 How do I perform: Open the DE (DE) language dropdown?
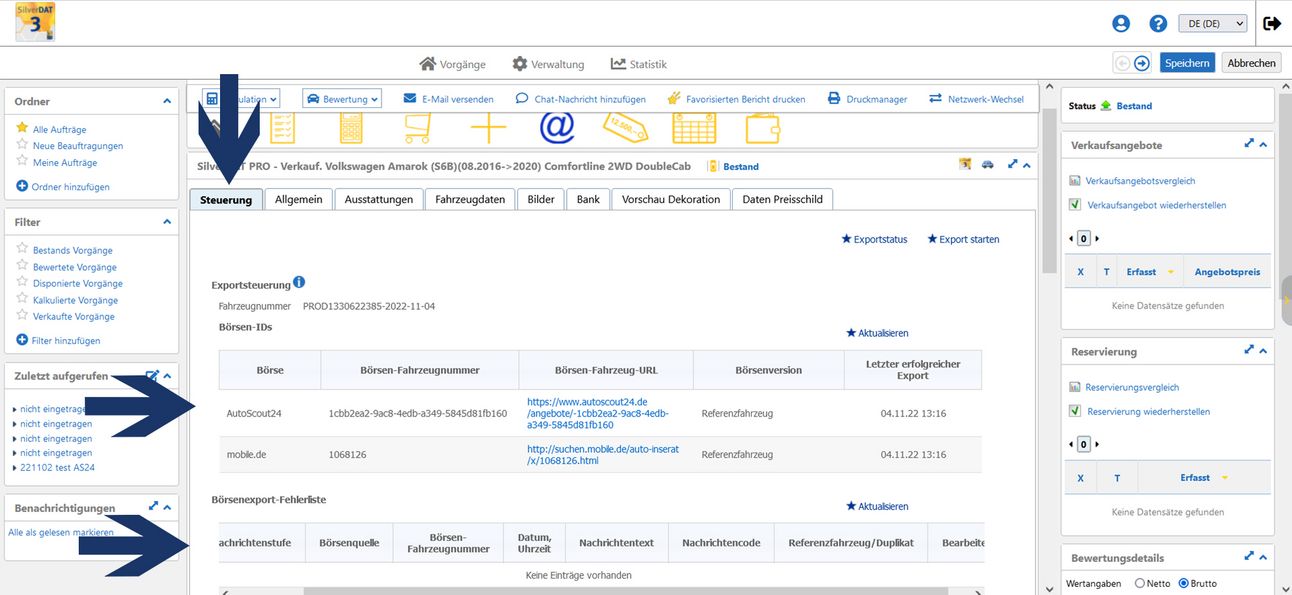pyautogui.click(x=1212, y=24)
